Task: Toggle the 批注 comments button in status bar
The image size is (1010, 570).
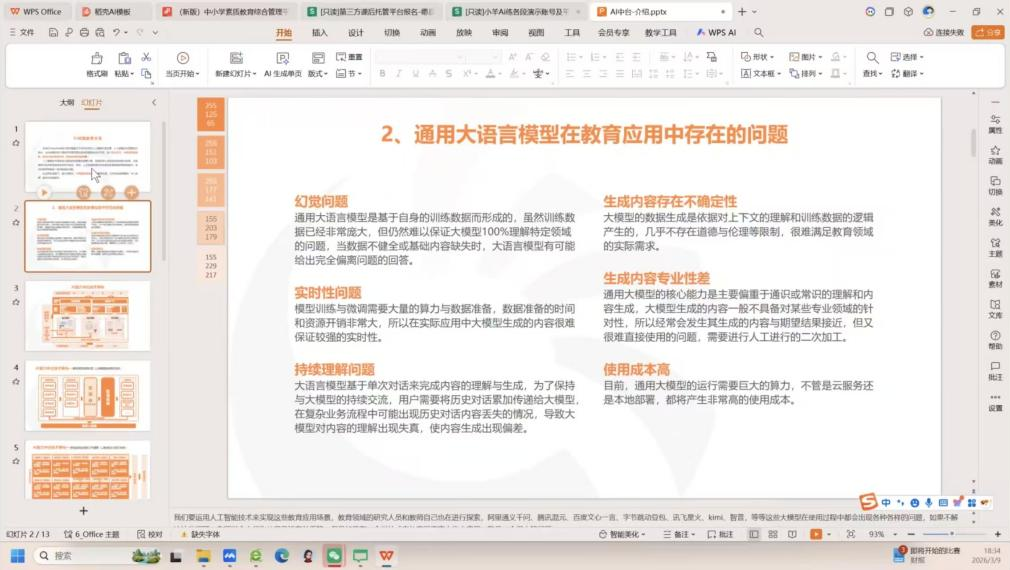Action: (719, 535)
